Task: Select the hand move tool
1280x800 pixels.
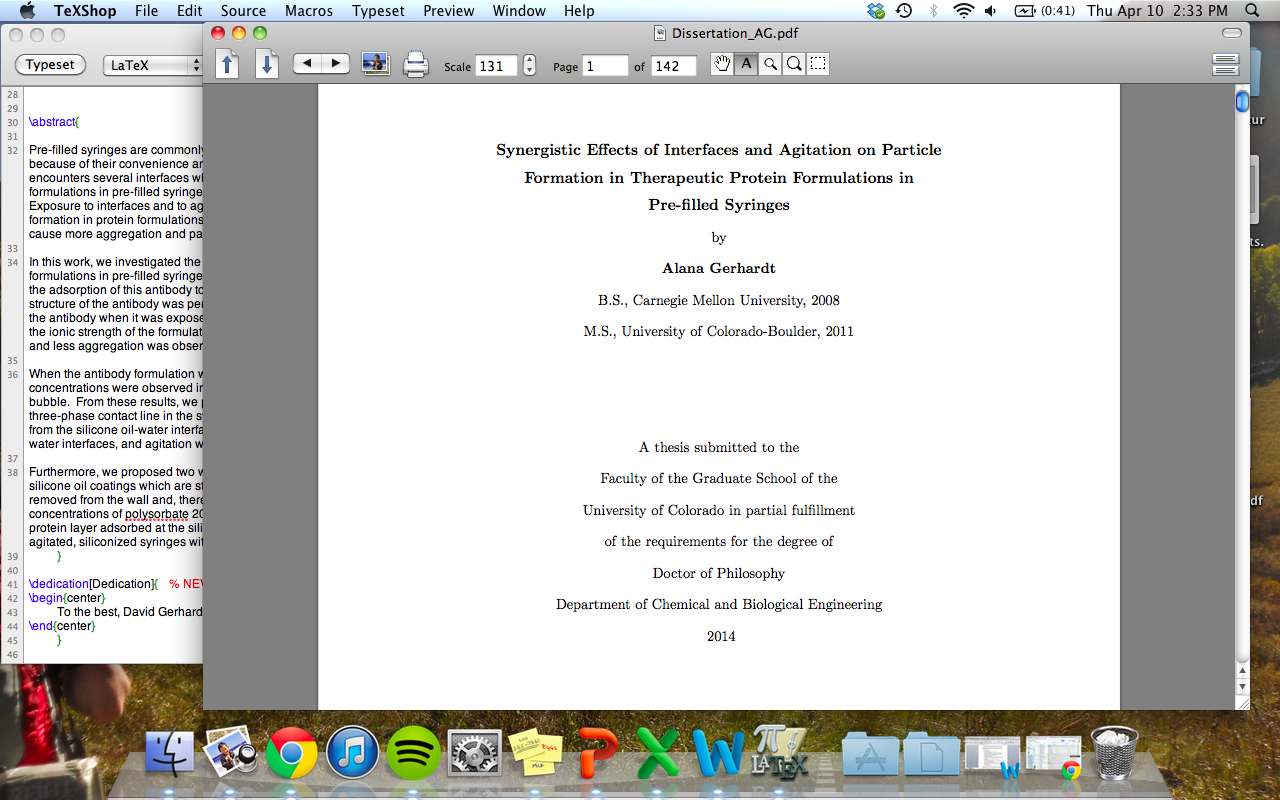Action: tap(722, 65)
